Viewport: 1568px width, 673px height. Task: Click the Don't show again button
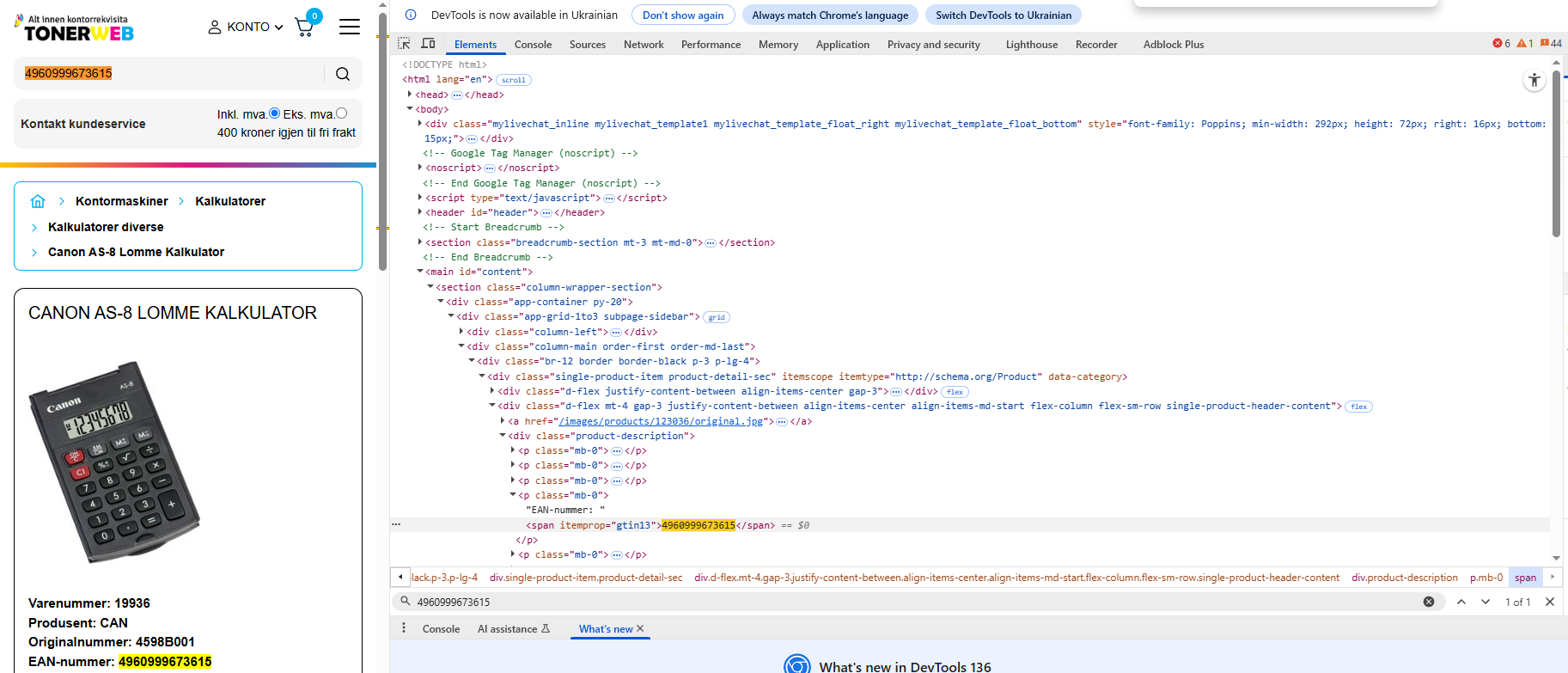(683, 15)
